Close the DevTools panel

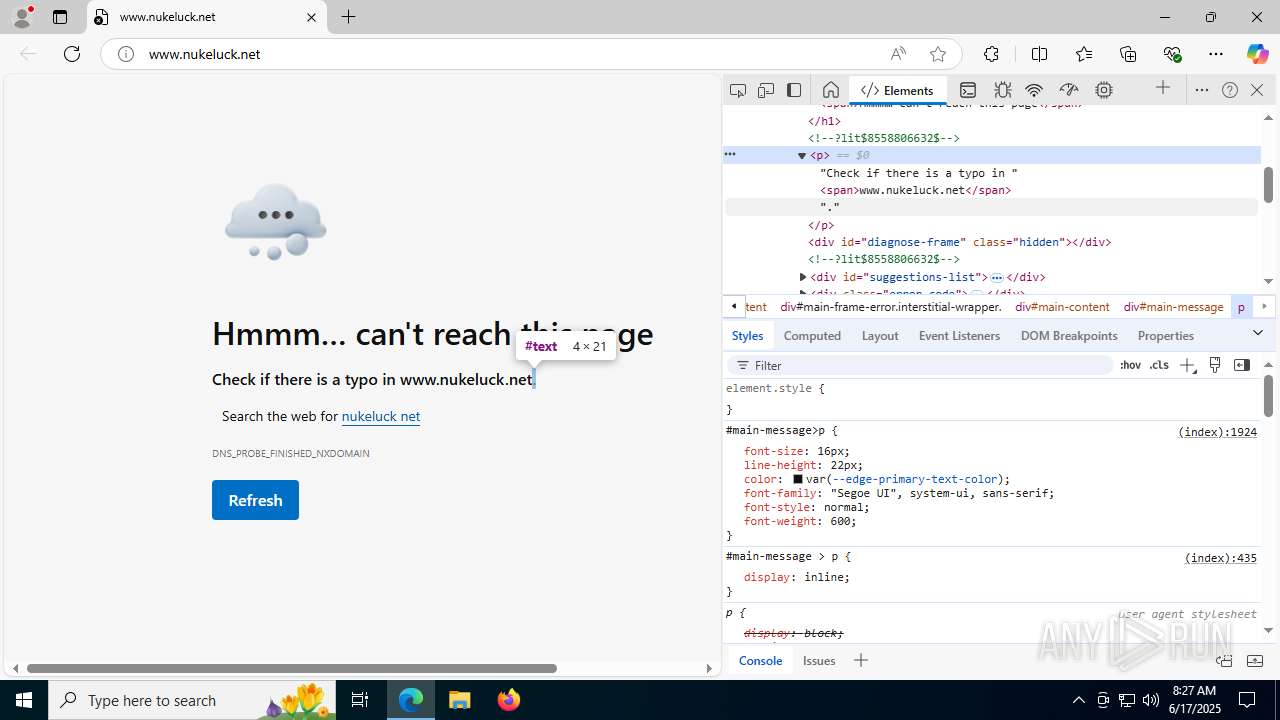(x=1257, y=90)
